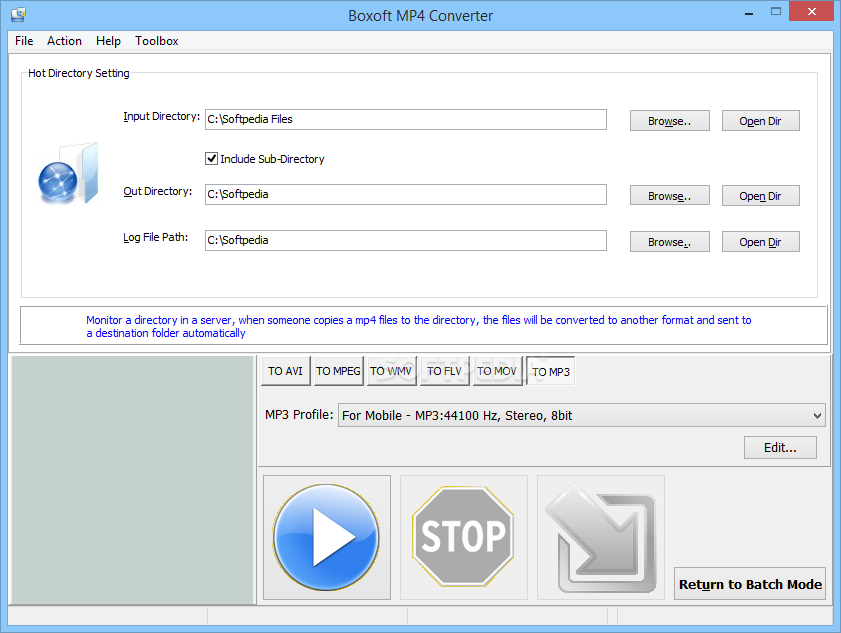Open Dir for the Out Directory

[x=761, y=196]
